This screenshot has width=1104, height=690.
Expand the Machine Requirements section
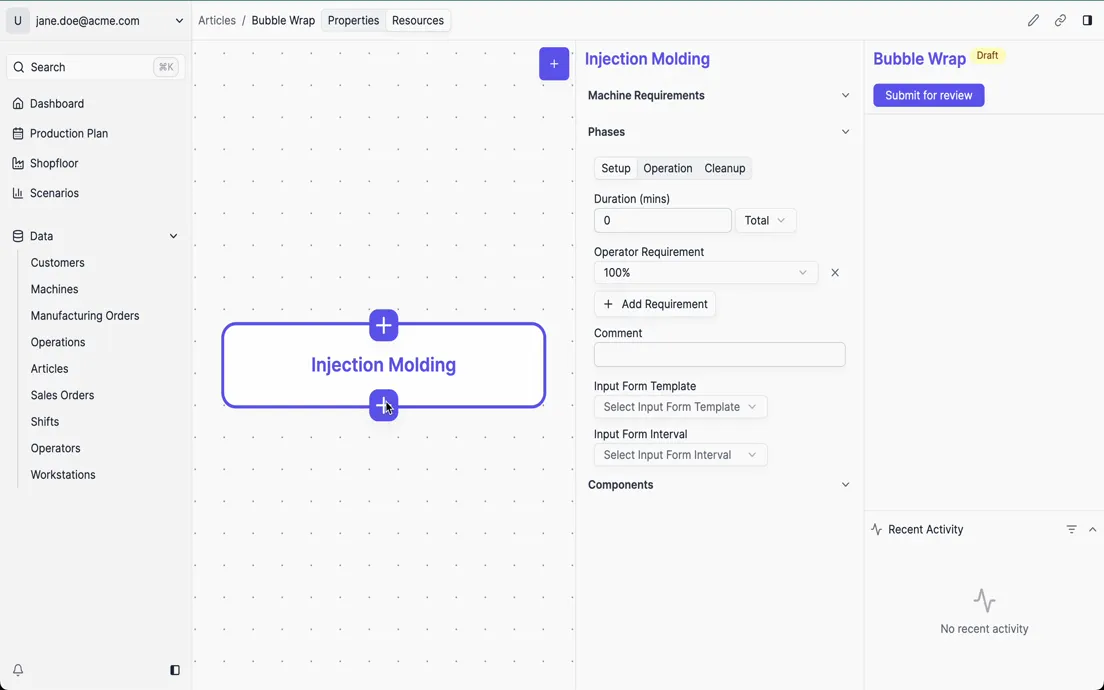[845, 96]
